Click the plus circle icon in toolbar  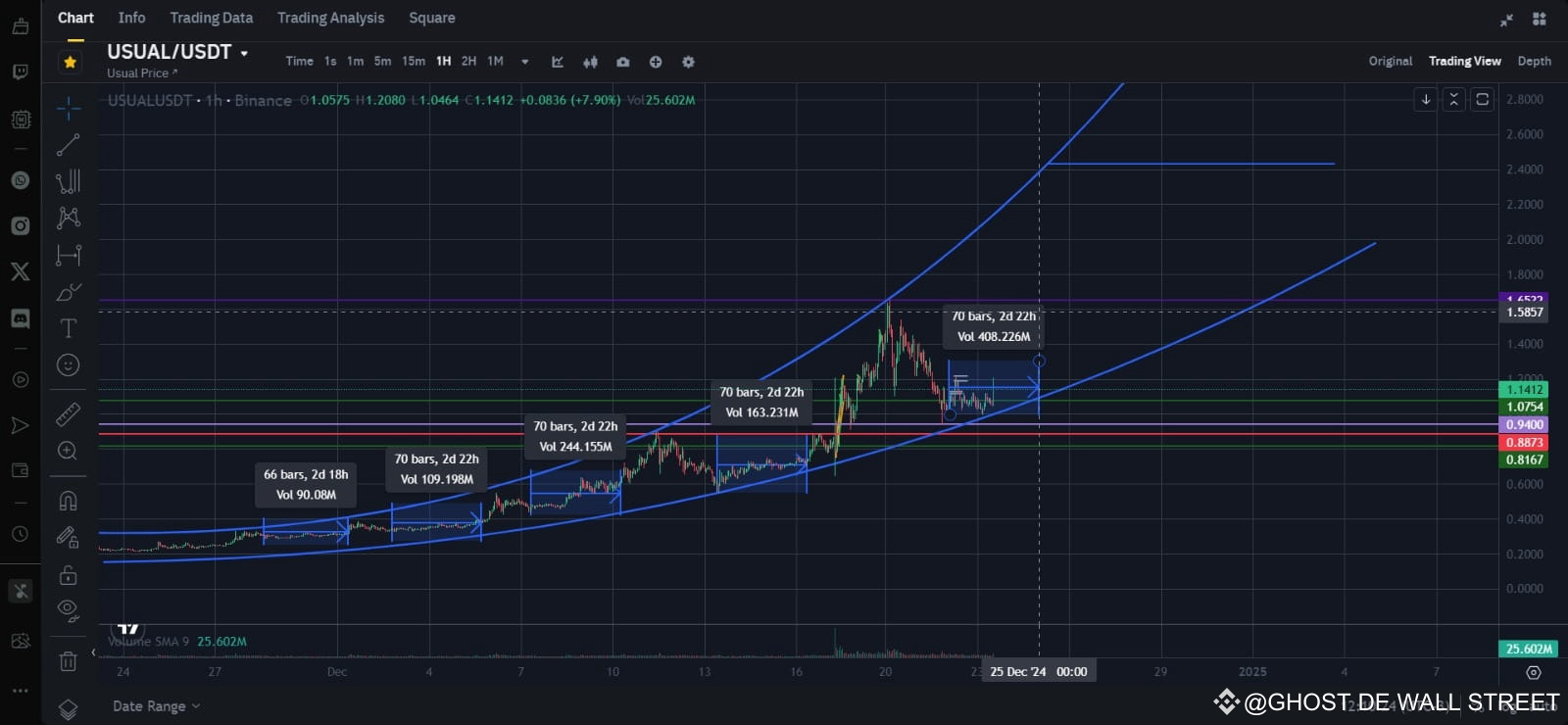(x=656, y=62)
